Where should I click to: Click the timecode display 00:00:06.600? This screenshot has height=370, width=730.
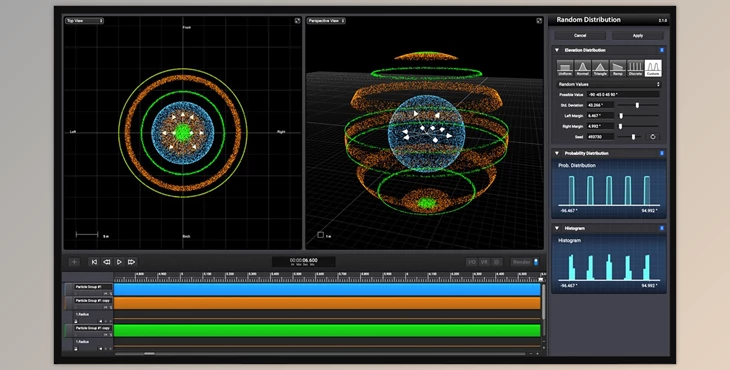click(304, 262)
